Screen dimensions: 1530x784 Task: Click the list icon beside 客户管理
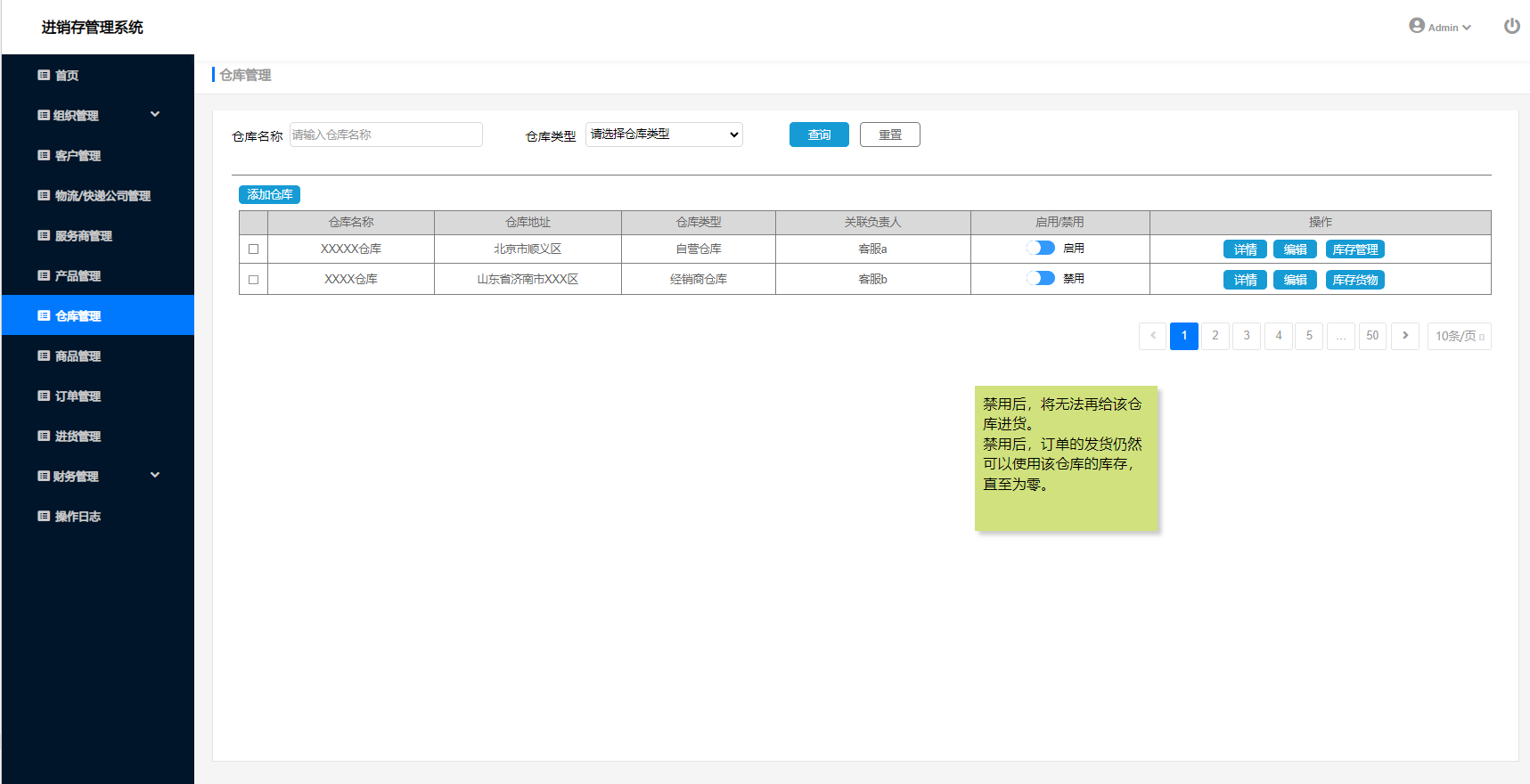click(44, 155)
